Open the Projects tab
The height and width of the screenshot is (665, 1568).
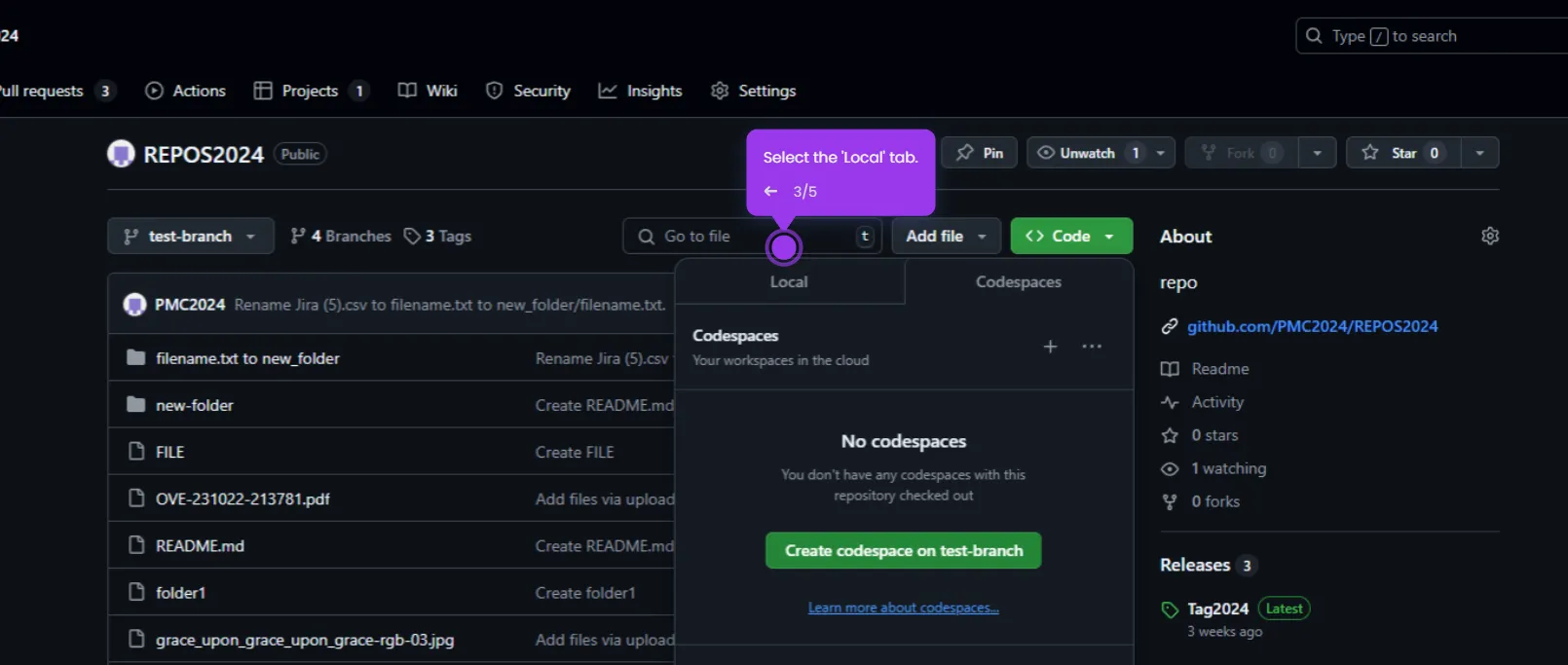click(311, 91)
